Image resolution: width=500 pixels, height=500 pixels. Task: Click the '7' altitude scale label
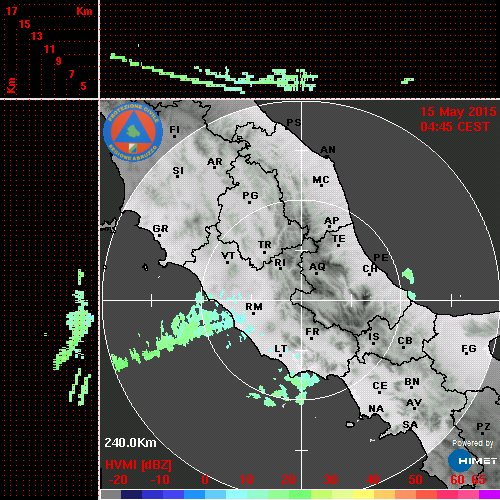pyautogui.click(x=71, y=74)
